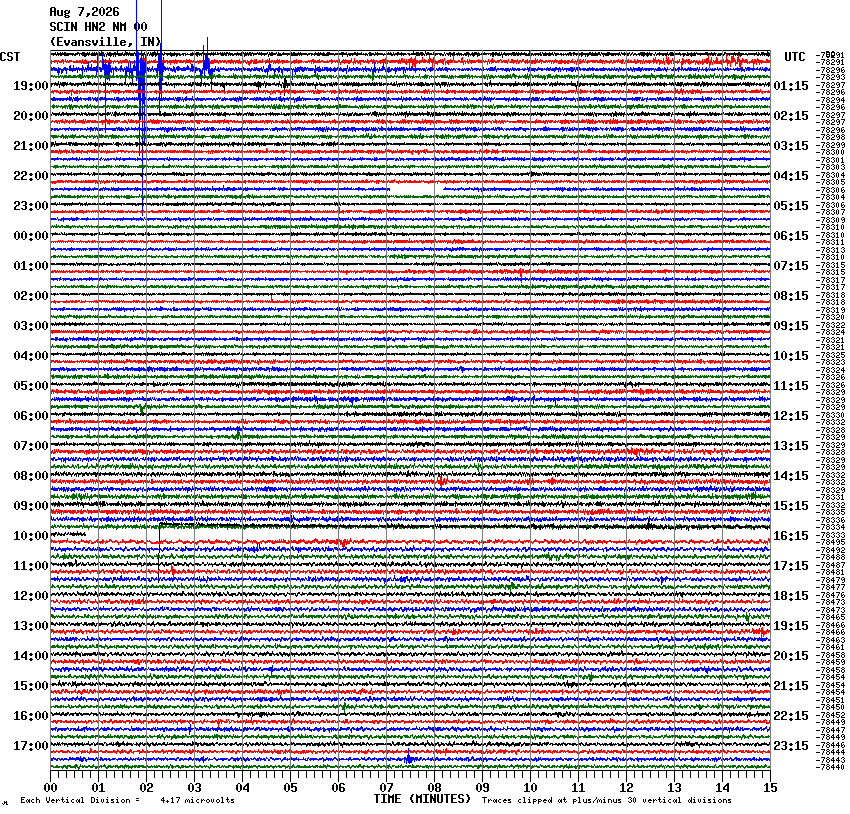
Task: Click the Aug 7,2026 date header
Action: [84, 12]
